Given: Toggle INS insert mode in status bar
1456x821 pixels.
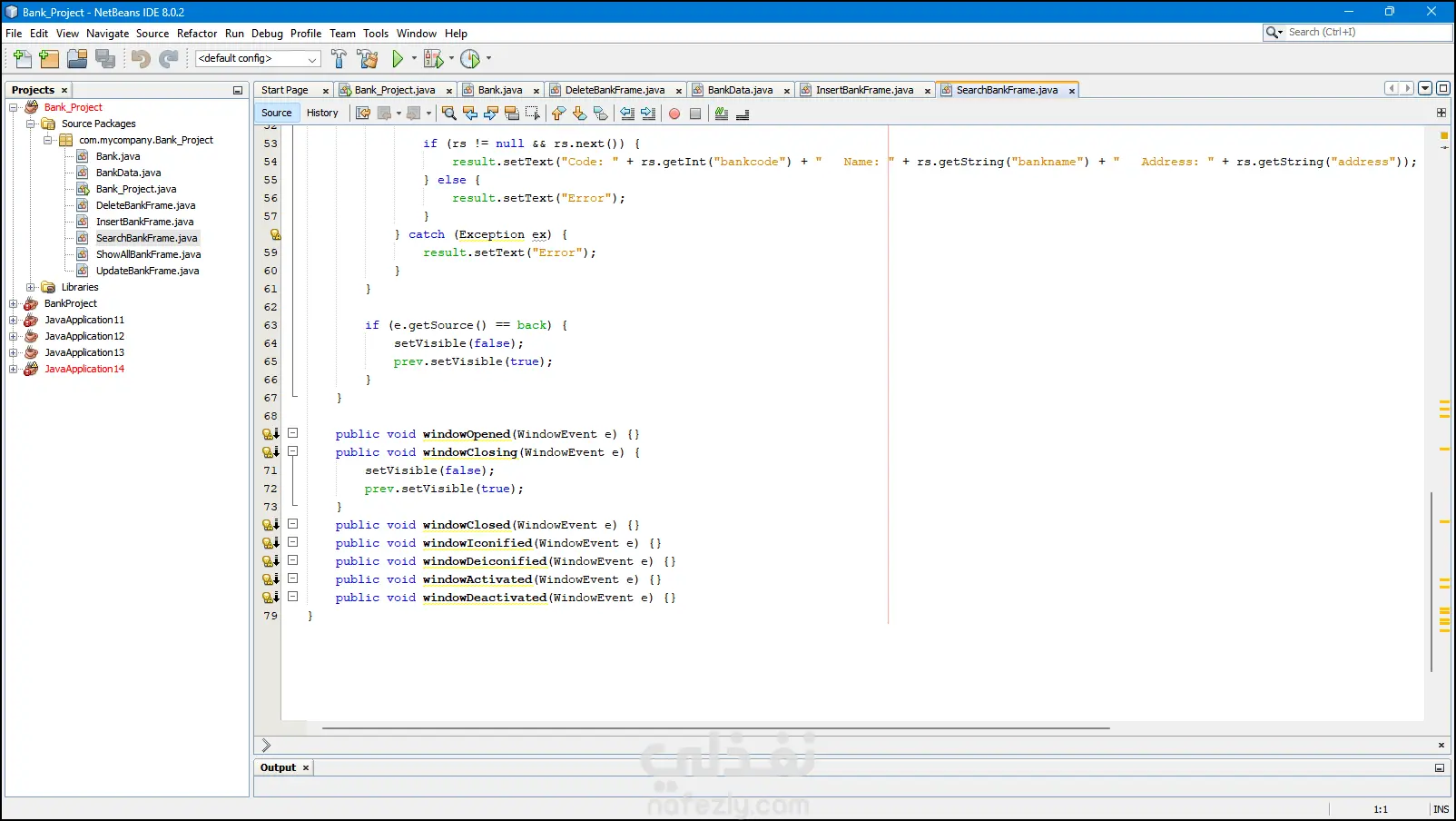Looking at the screenshot, I should coord(1441,809).
